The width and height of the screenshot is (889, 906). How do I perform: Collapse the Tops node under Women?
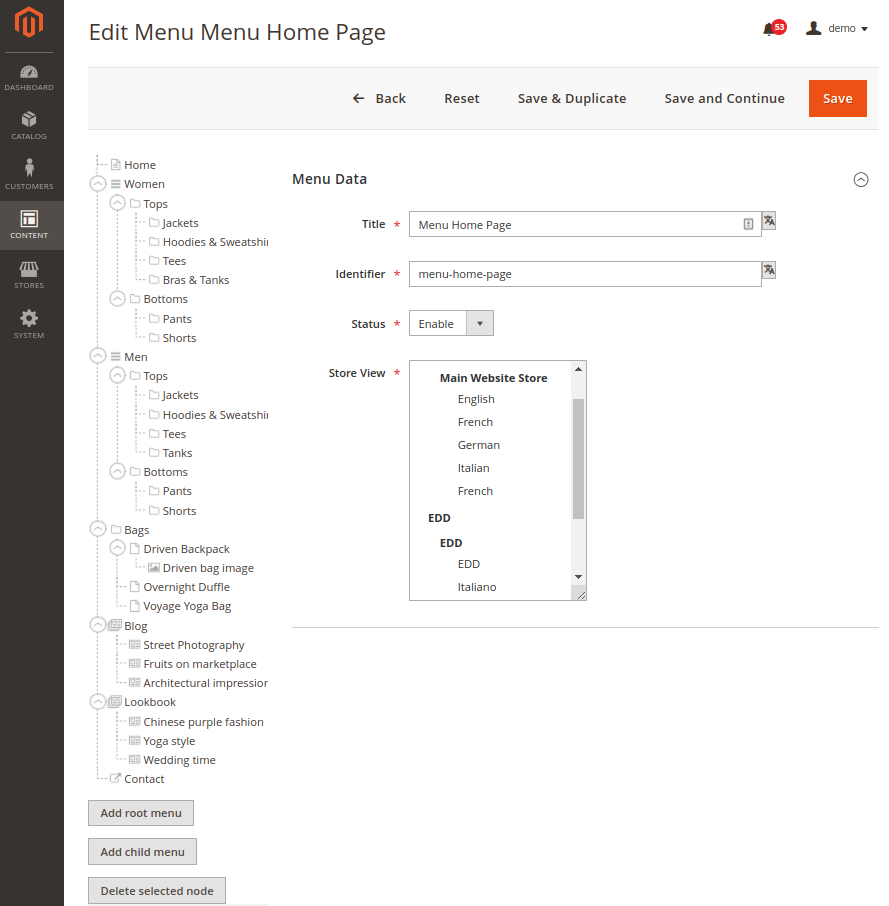117,203
